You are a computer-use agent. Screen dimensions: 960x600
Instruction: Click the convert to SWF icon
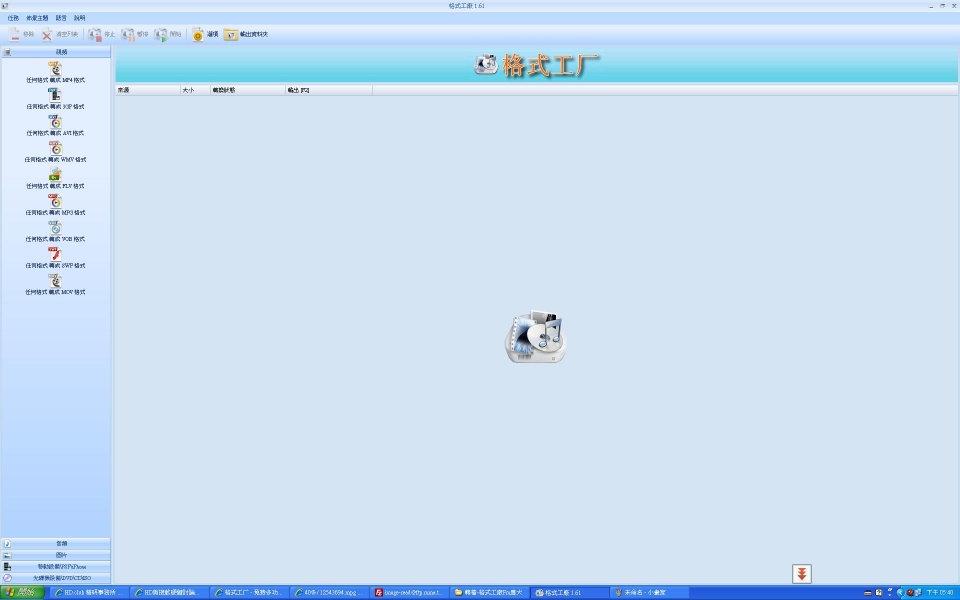pyautogui.click(x=55, y=254)
